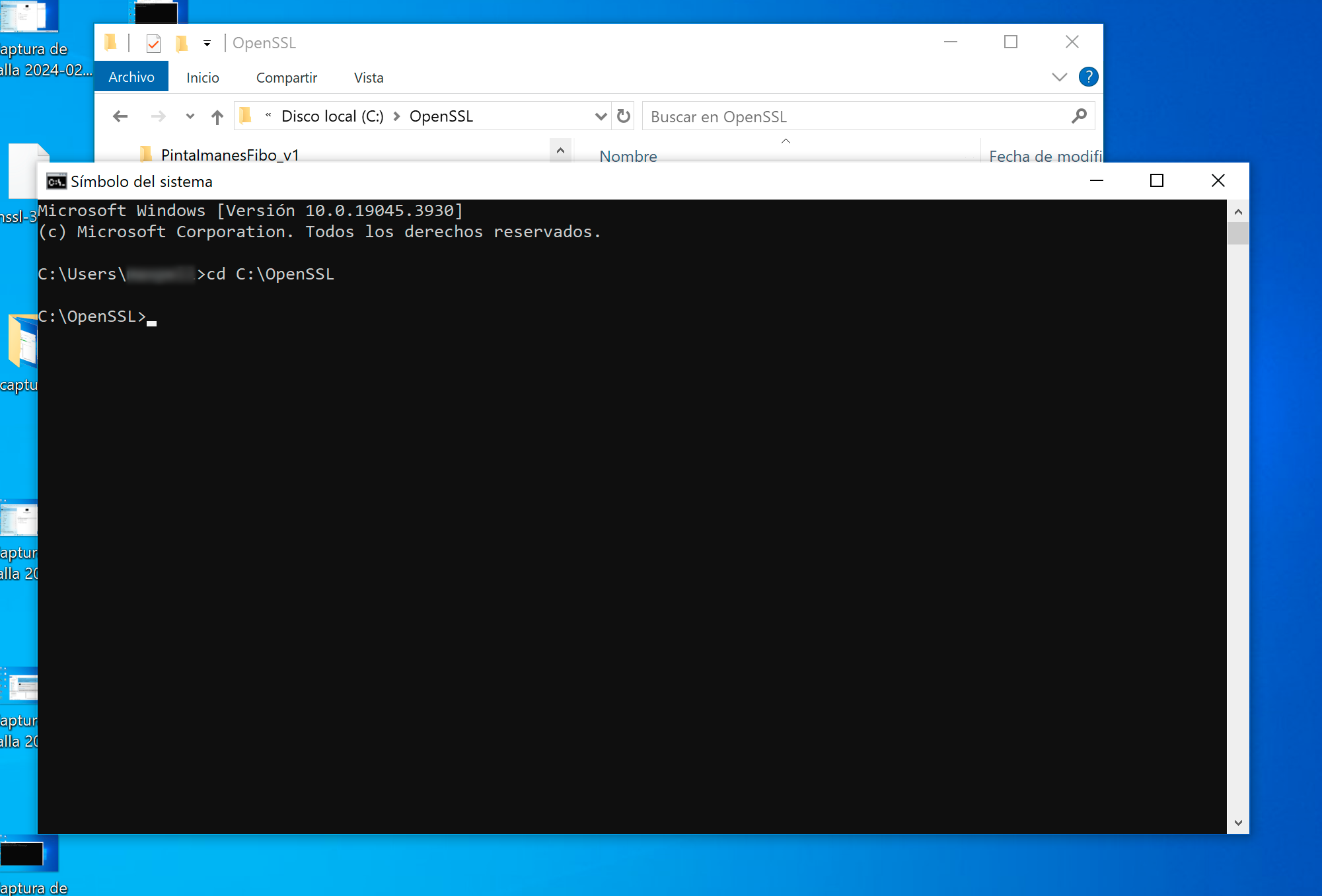Click the search magnifier icon
The width and height of the screenshot is (1322, 896).
point(1079,116)
